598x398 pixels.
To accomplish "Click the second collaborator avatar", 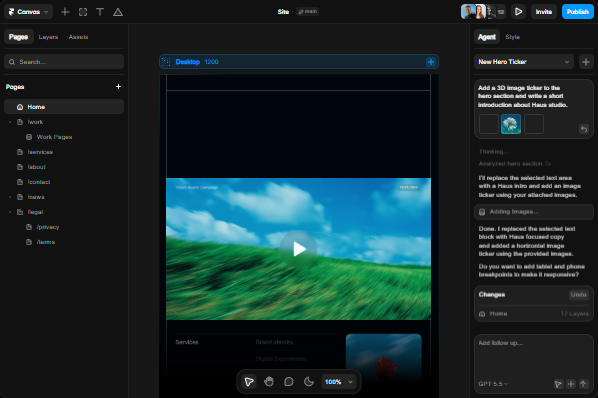I will [x=480, y=12].
